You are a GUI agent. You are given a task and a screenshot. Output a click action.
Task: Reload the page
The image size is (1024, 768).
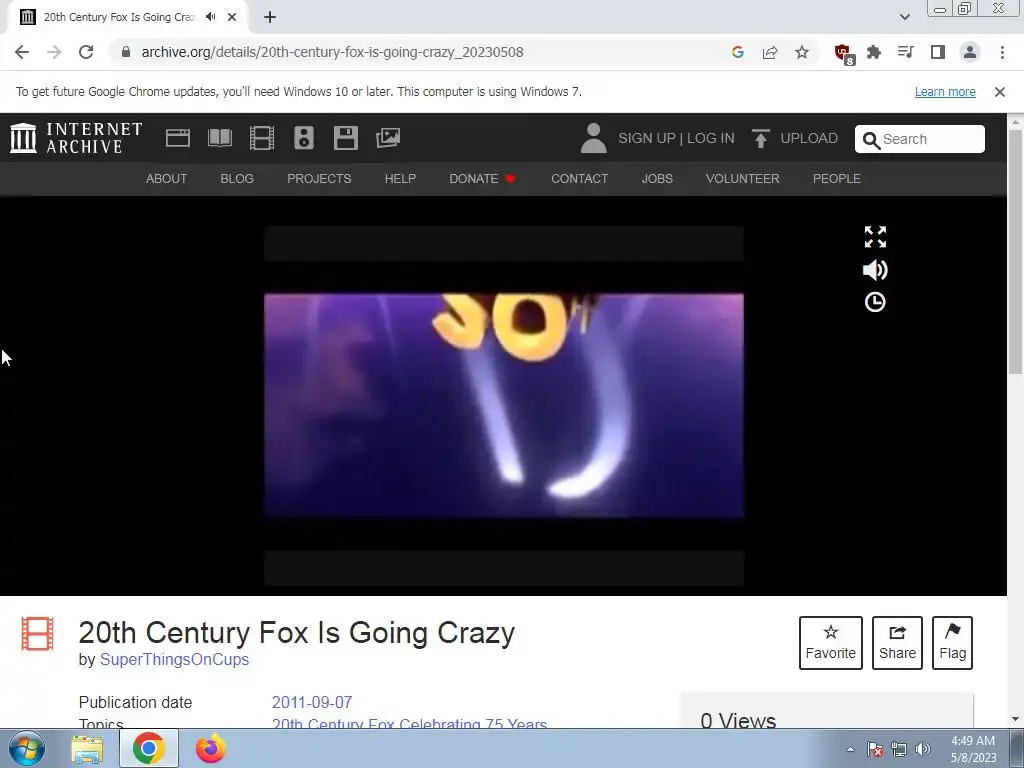pyautogui.click(x=86, y=52)
